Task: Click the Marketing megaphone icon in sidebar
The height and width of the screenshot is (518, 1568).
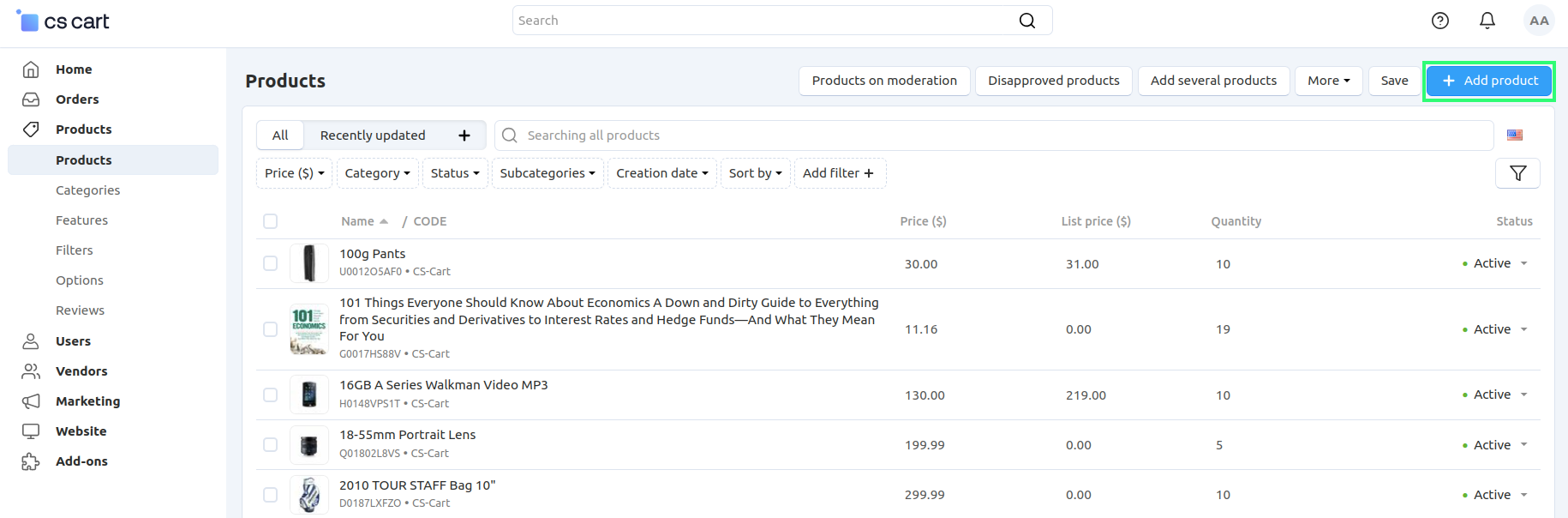Action: 31,401
